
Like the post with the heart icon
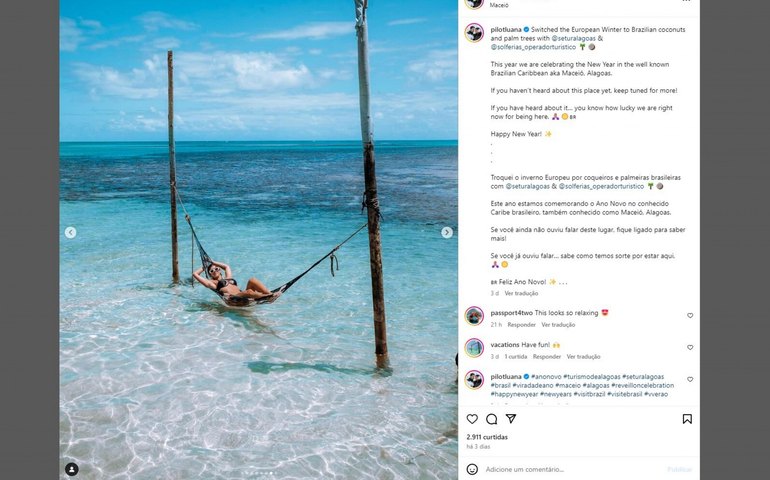[x=472, y=419]
